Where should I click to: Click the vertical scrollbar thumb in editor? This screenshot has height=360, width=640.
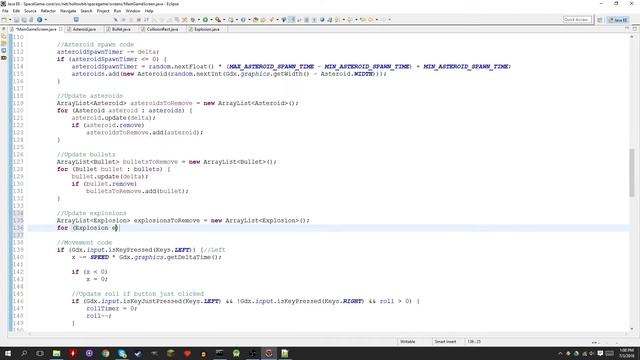tap(632, 173)
